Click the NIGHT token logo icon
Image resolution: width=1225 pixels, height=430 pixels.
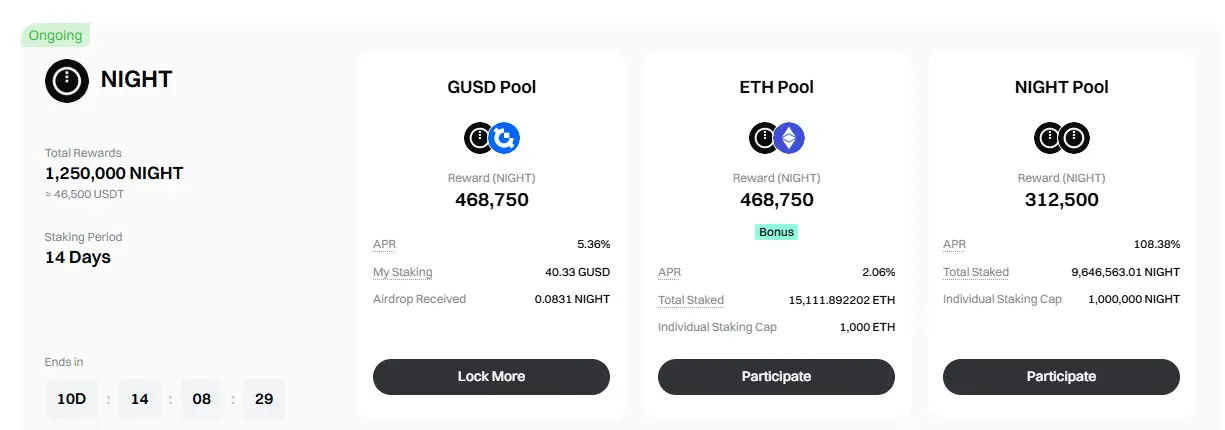click(67, 81)
